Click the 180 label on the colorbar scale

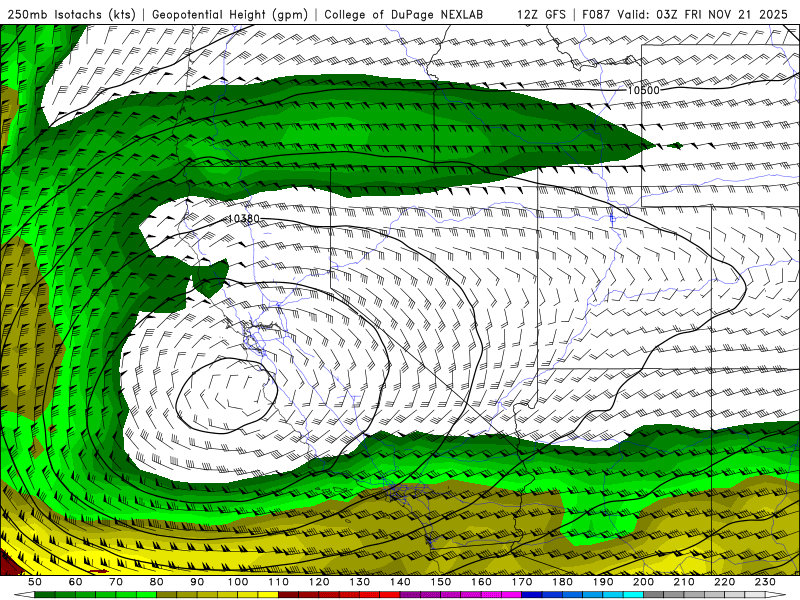[x=562, y=582]
